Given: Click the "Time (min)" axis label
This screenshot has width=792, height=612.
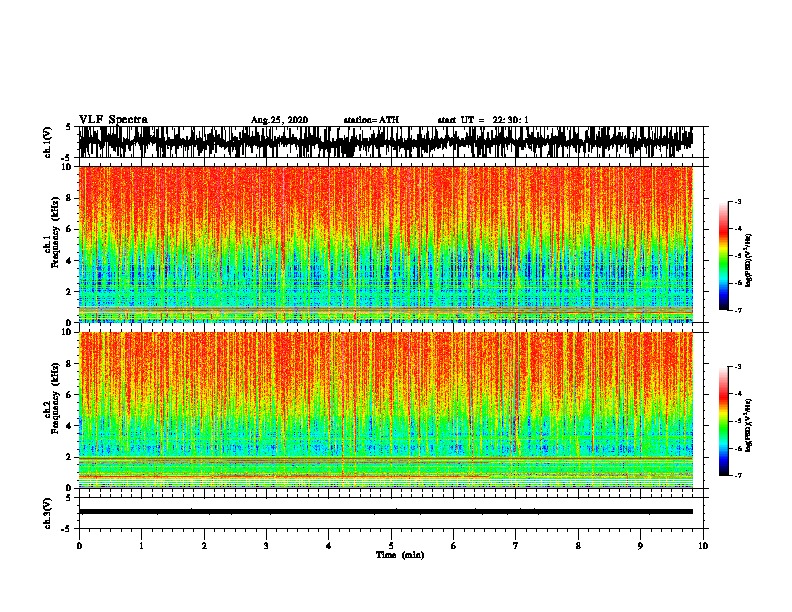Looking at the screenshot, I should click(400, 555).
